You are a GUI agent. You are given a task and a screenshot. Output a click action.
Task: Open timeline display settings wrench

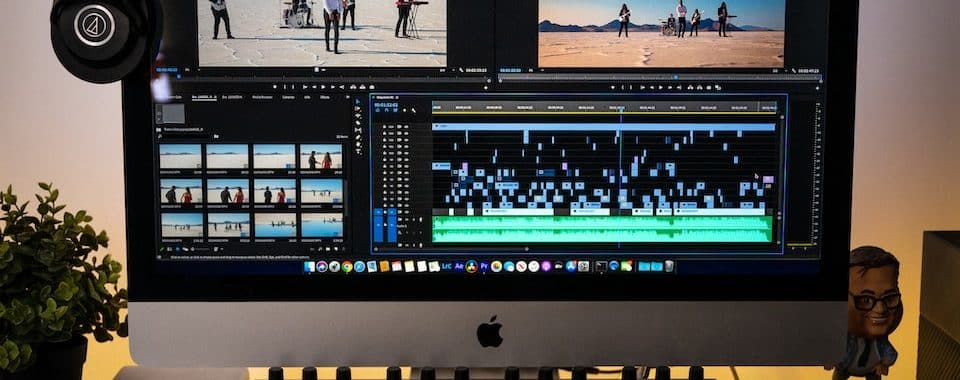pyautogui.click(x=413, y=110)
